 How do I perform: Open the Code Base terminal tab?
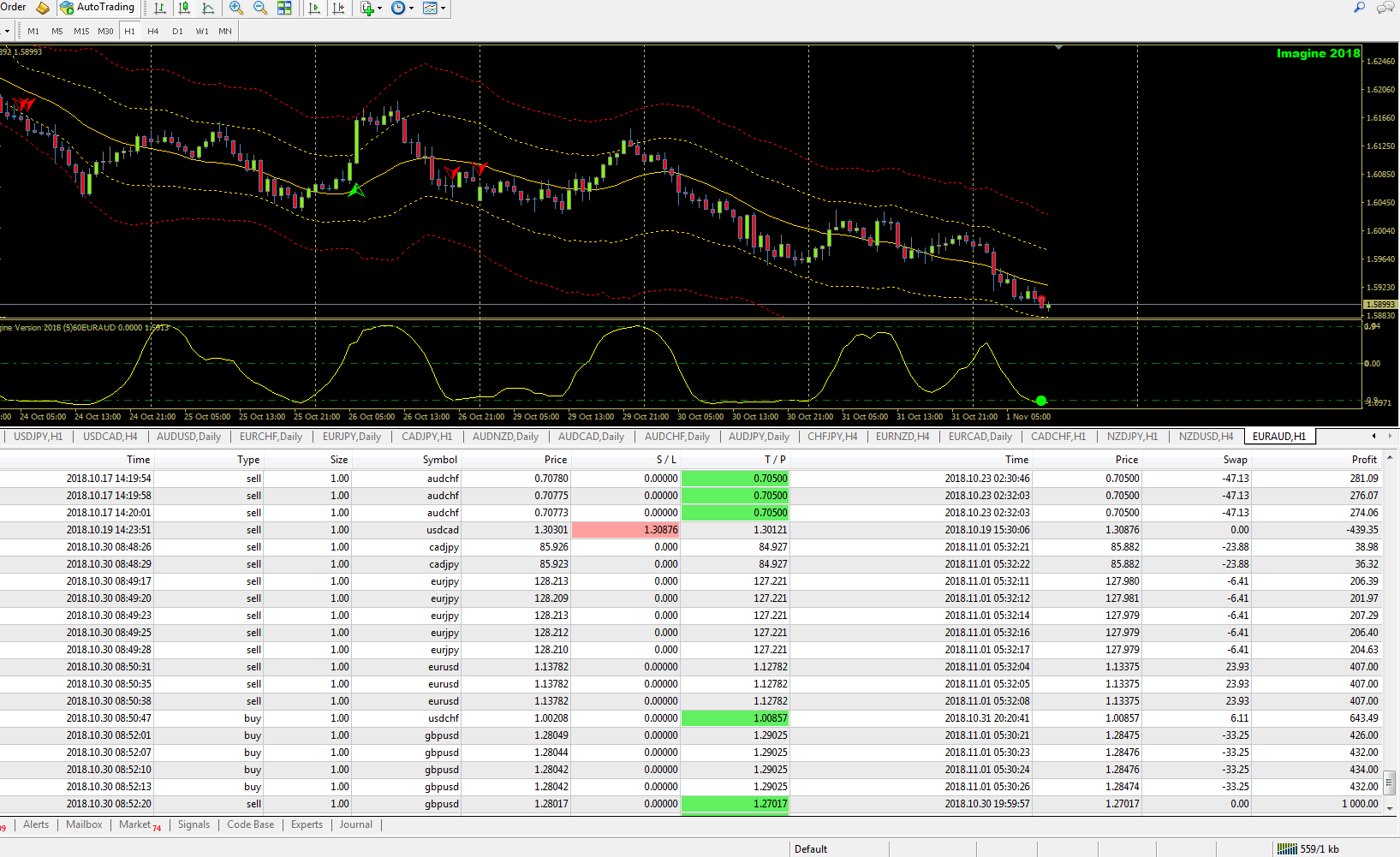tap(251, 824)
